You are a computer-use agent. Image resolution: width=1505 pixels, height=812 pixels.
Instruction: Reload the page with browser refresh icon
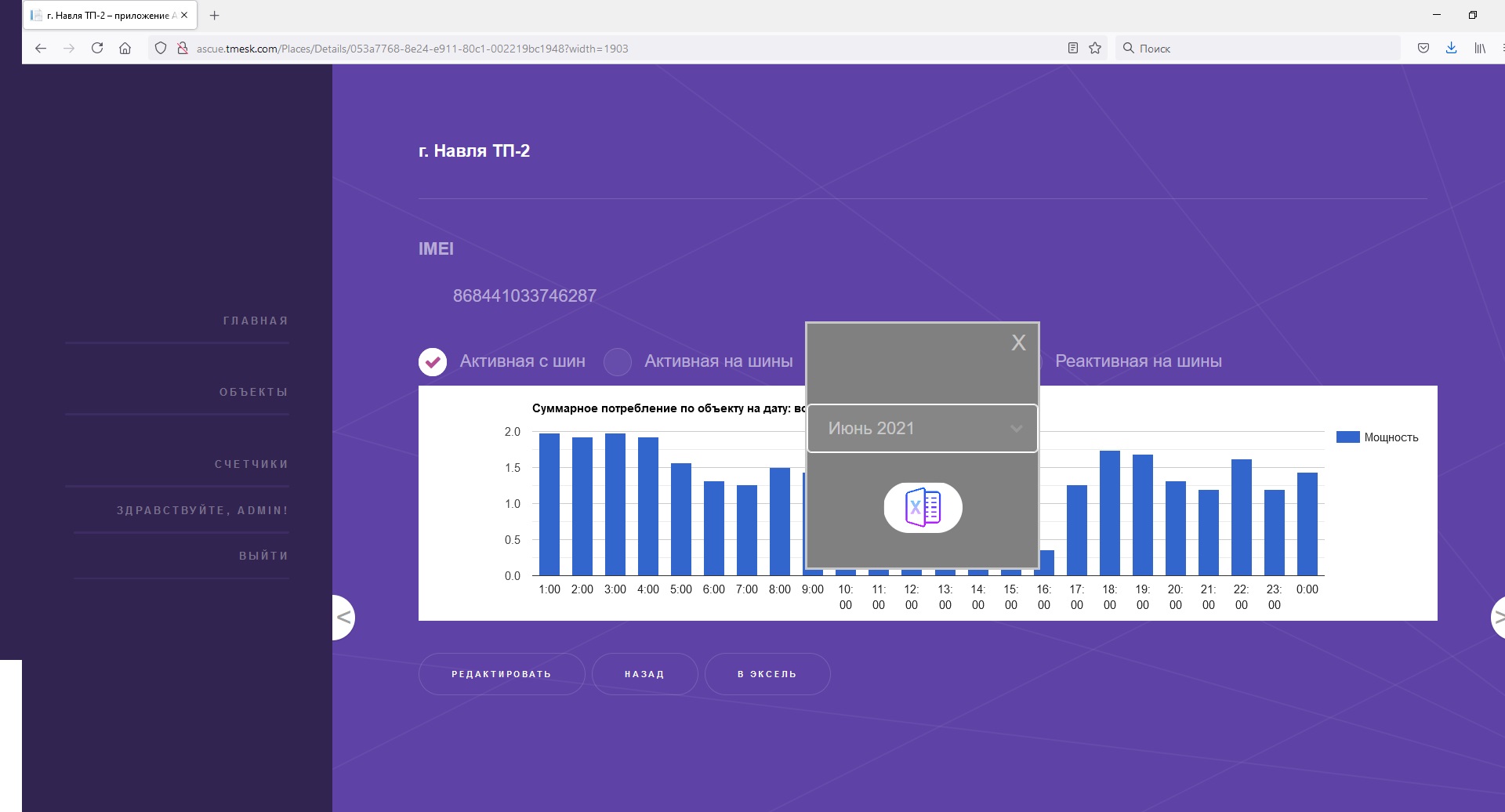tap(97, 49)
